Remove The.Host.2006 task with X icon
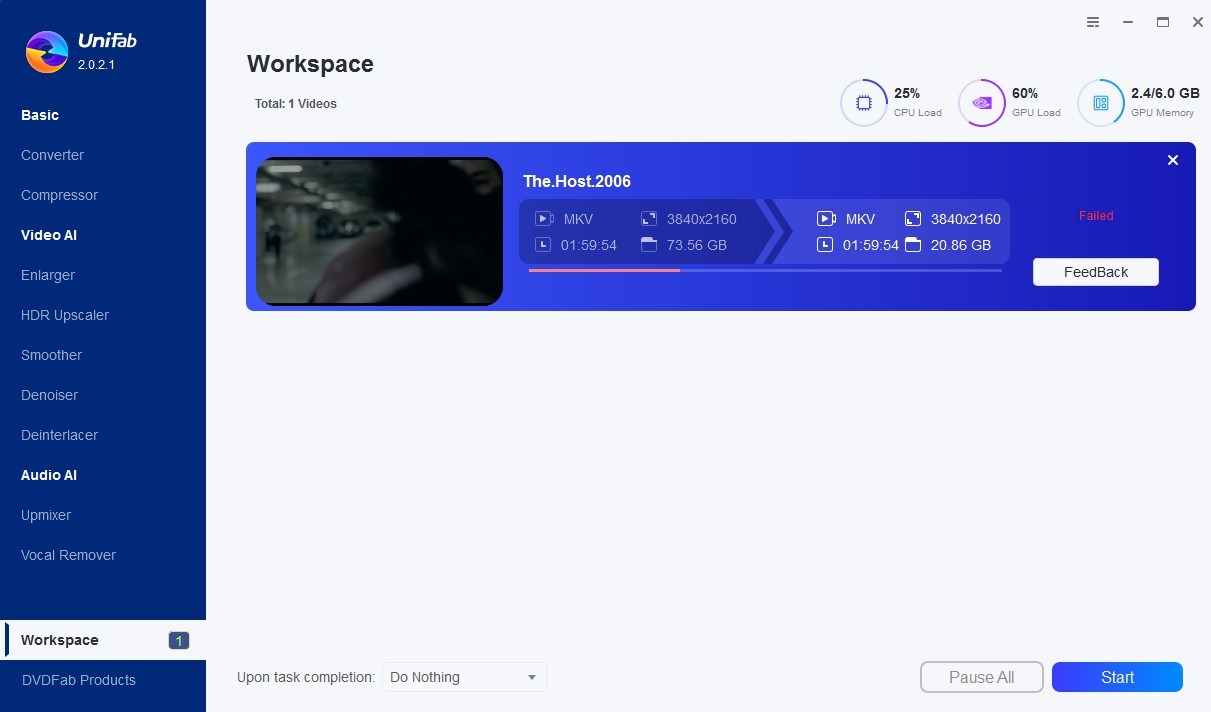 coord(1173,160)
